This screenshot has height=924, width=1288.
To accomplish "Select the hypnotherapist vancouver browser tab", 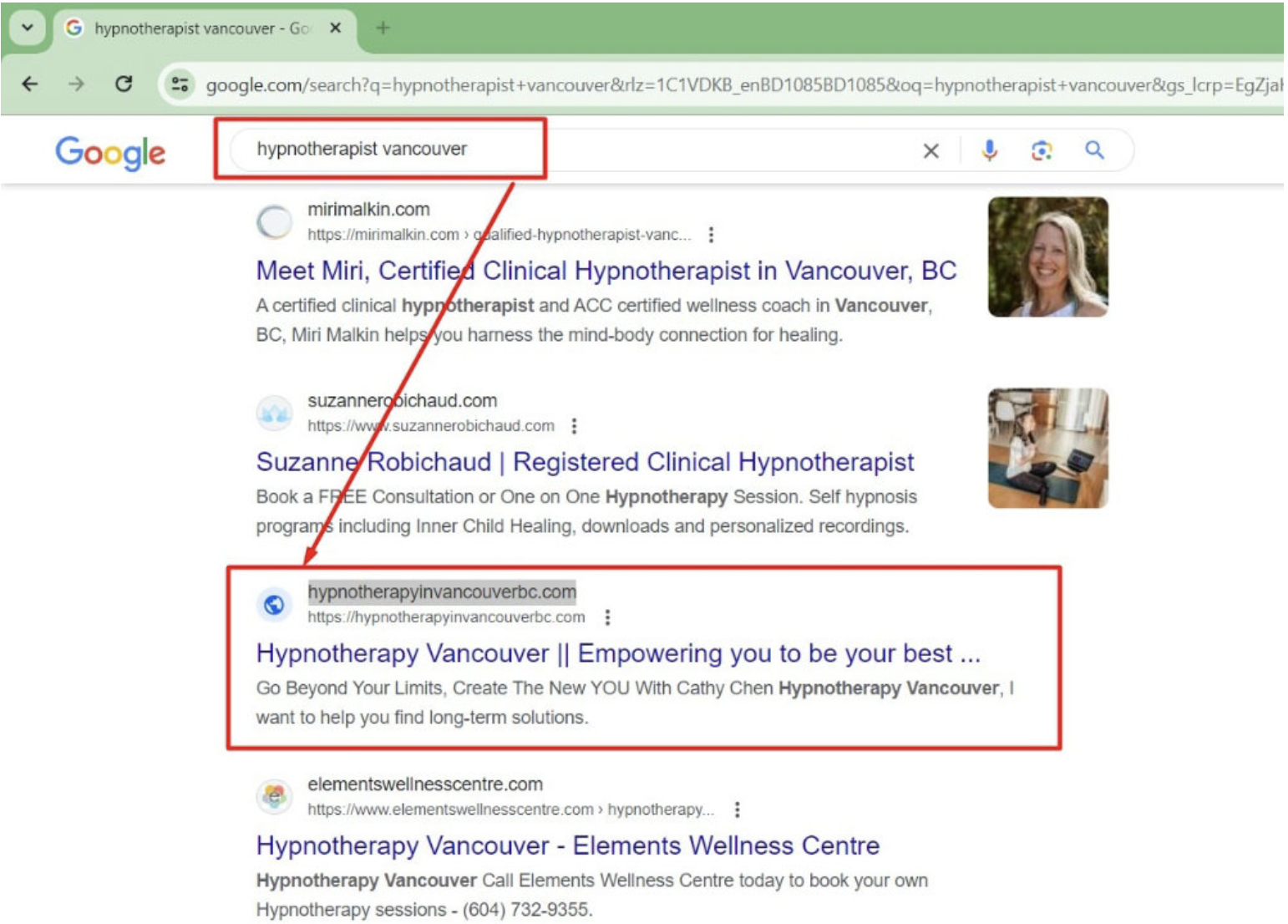I will [202, 28].
